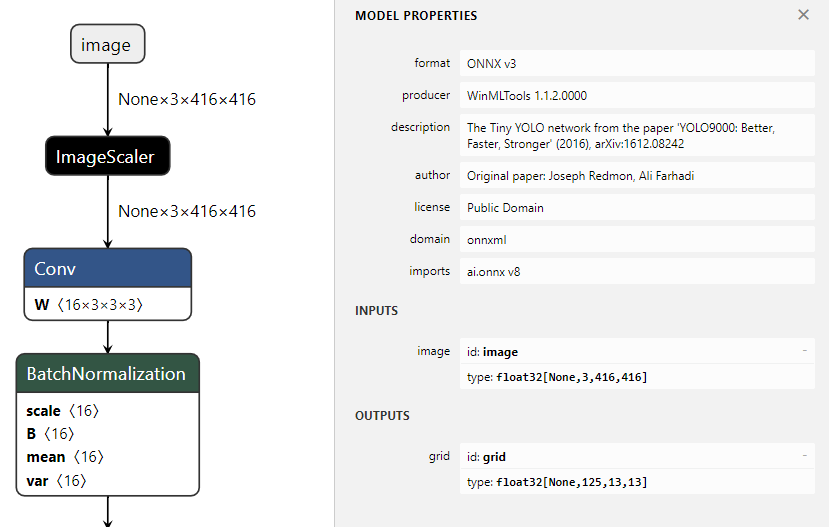Click the producer field showing WinMLTools
The height and width of the screenshot is (527, 829).
coord(637,96)
